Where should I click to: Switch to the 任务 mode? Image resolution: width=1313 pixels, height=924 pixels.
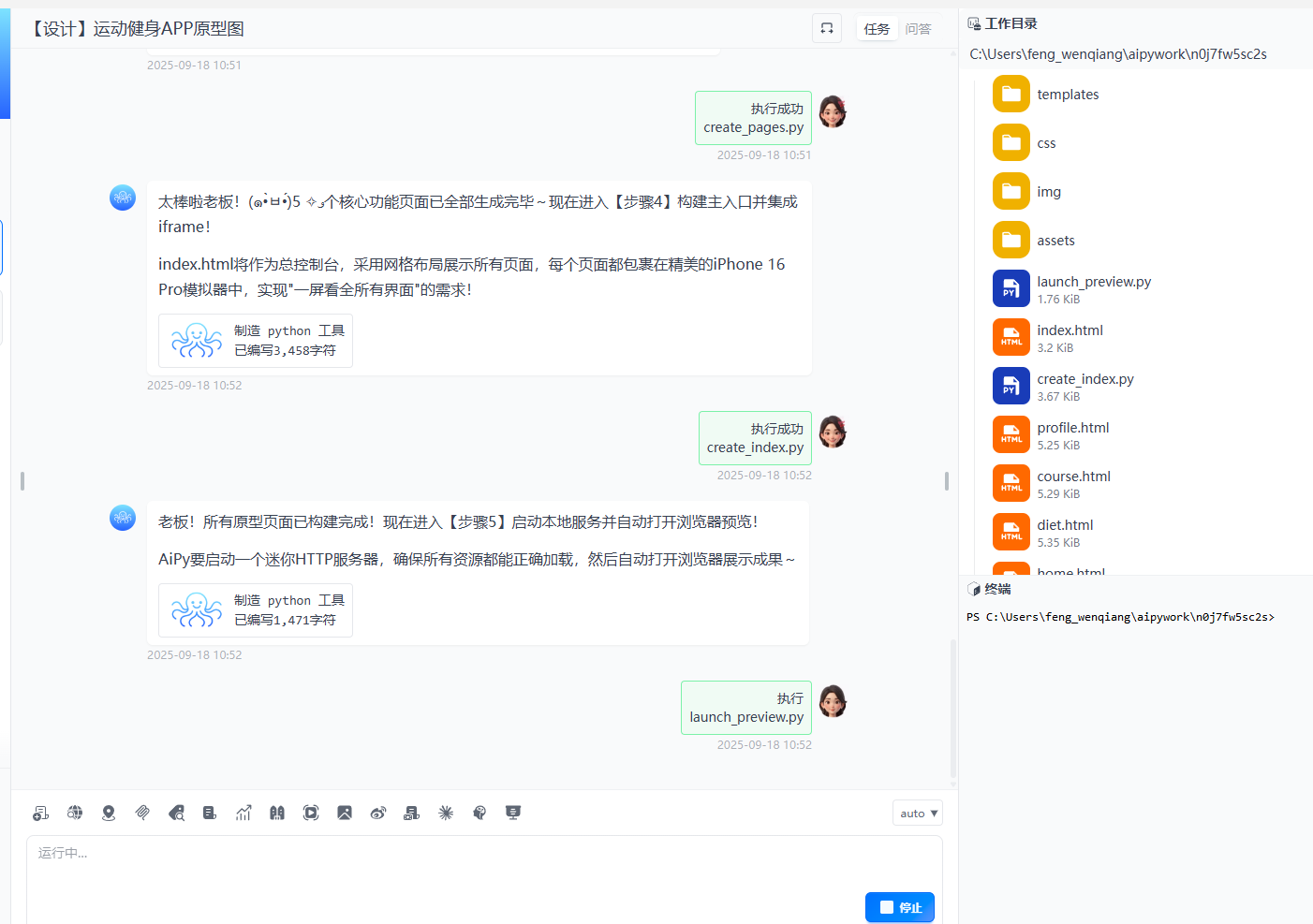coord(877,29)
